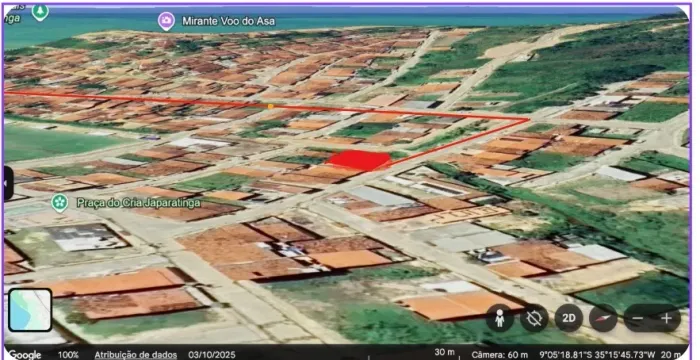The image size is (700, 360).
Task: Click the orange midpoint handle on red line
Action: tap(270, 106)
